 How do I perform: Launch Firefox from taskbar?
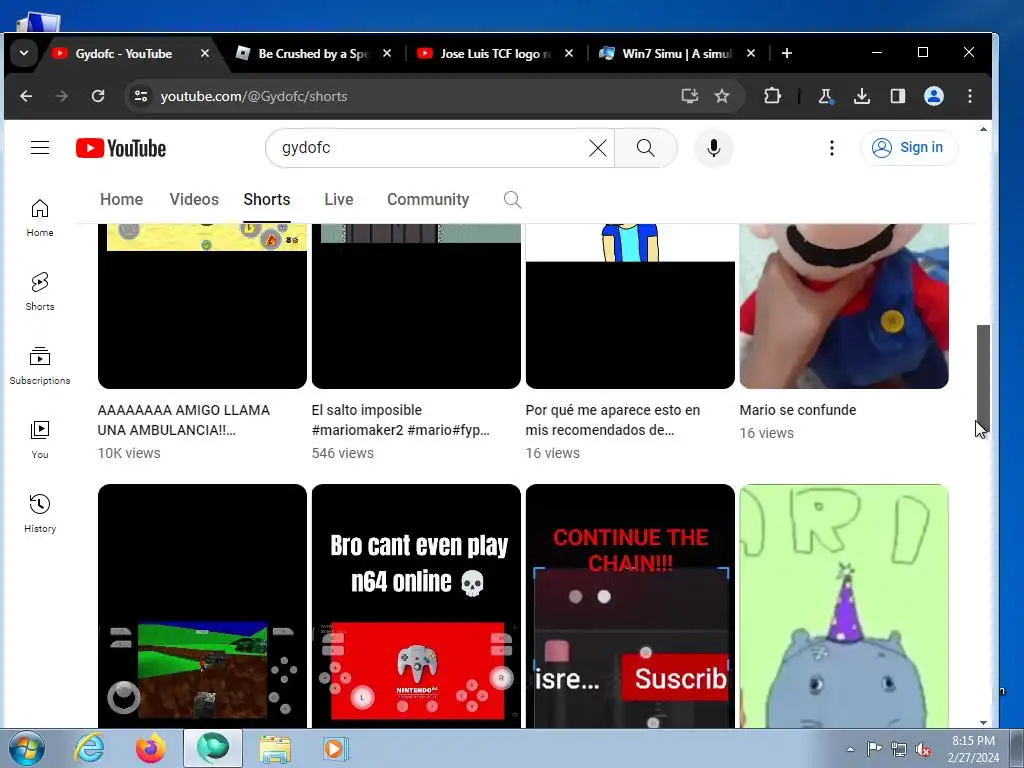pos(150,748)
